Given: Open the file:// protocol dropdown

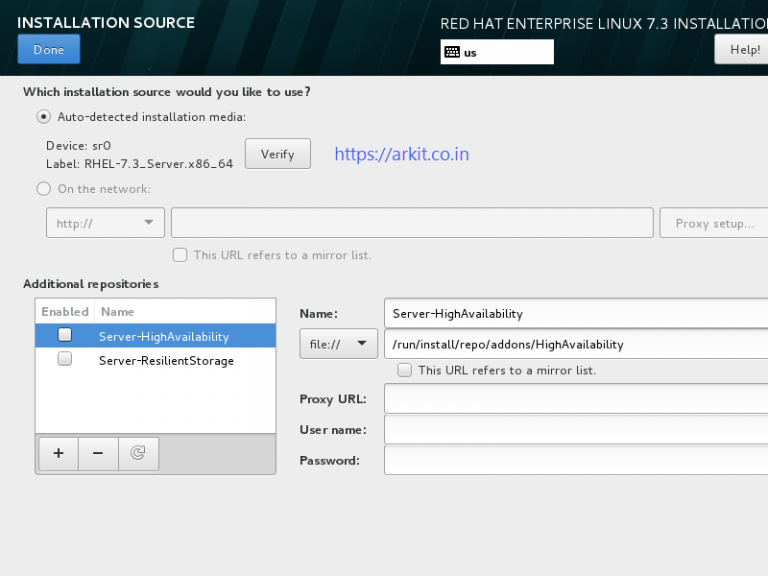Looking at the screenshot, I should (338, 344).
